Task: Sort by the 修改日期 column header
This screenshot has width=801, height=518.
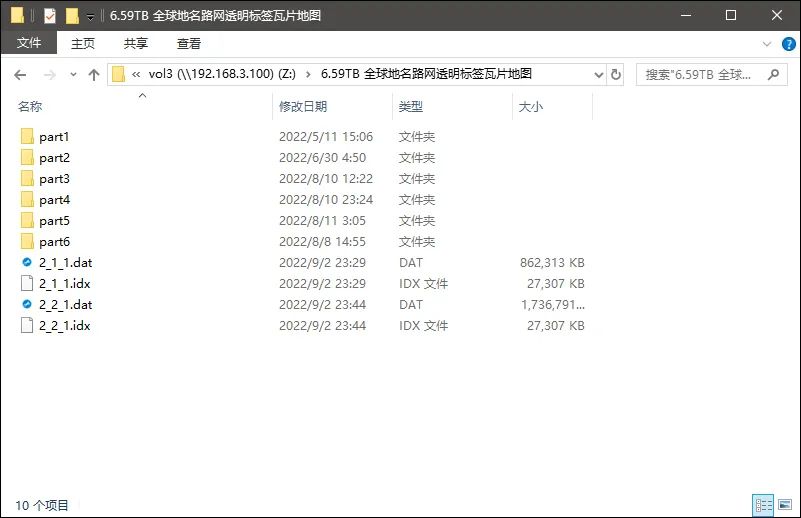Action: pos(303,106)
